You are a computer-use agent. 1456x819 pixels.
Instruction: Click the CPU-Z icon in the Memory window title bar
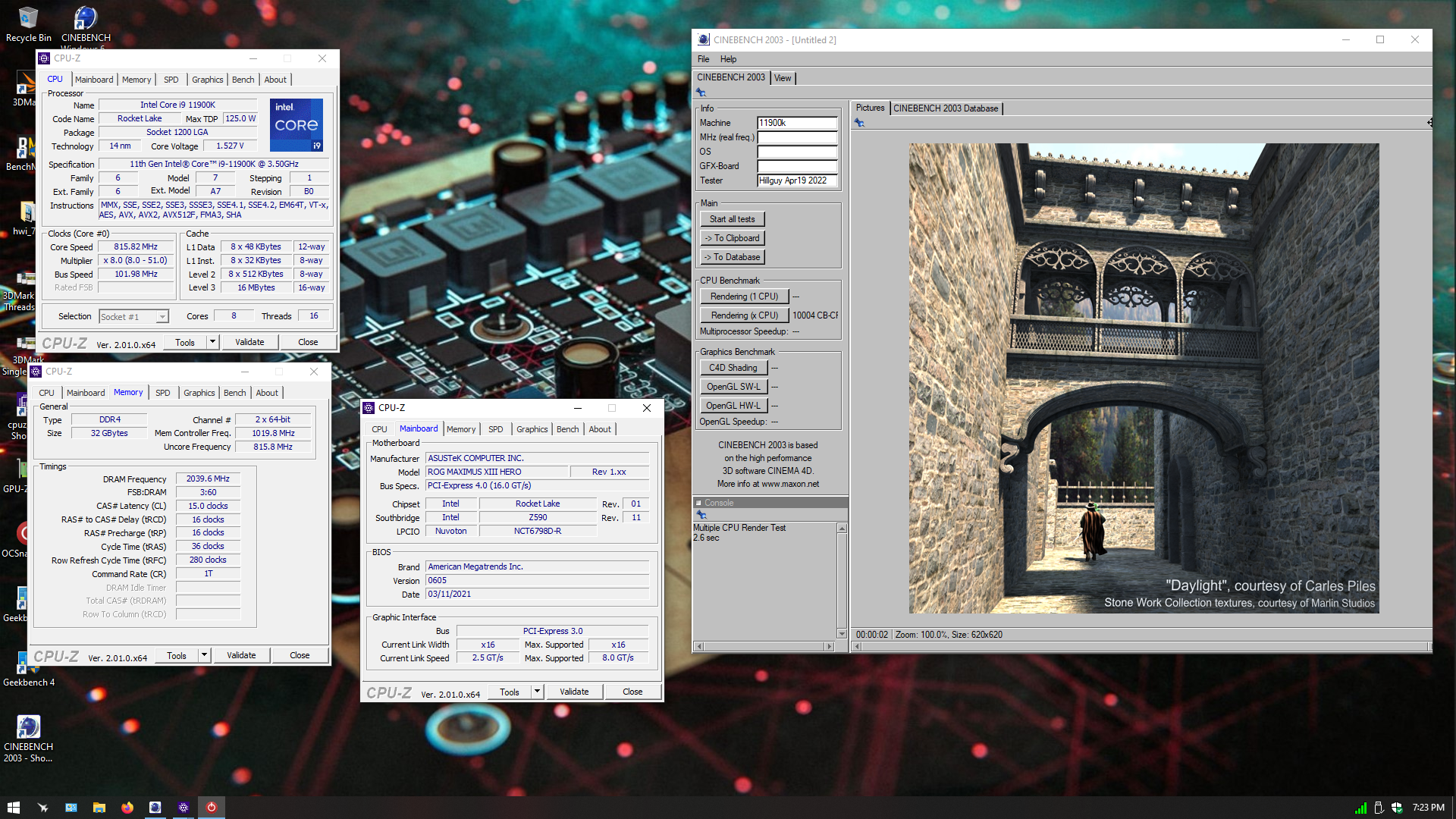point(36,372)
